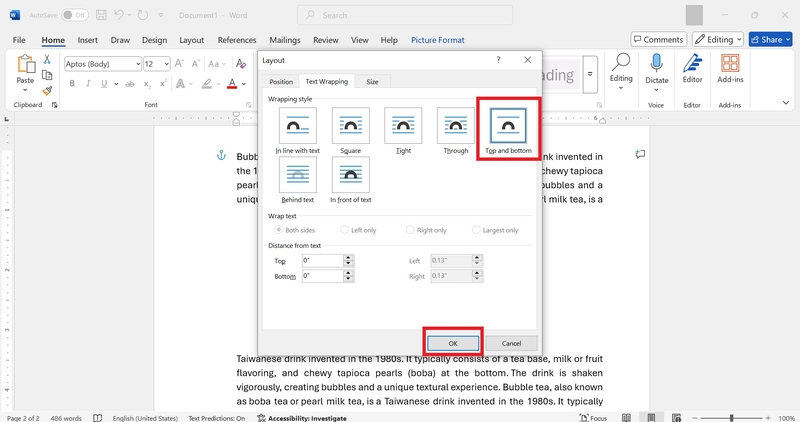
Task: Open the Editing mode dropdown
Action: click(718, 39)
